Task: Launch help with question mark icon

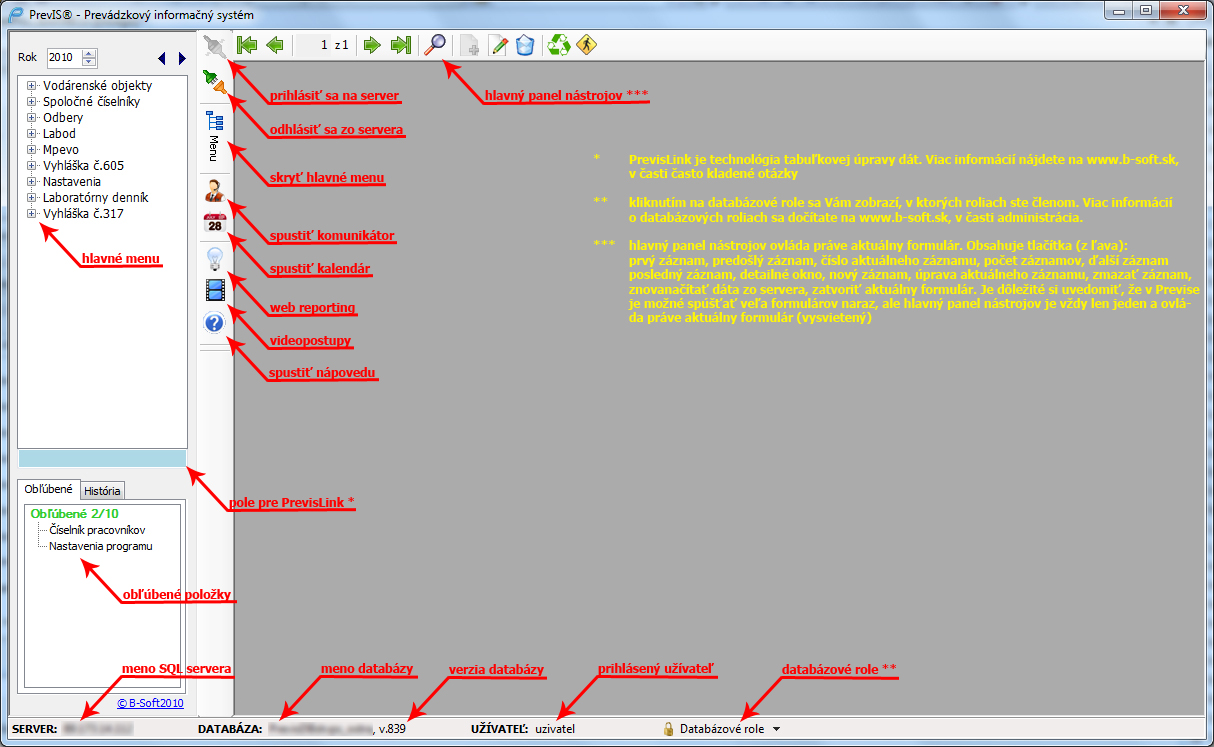Action: point(214,323)
